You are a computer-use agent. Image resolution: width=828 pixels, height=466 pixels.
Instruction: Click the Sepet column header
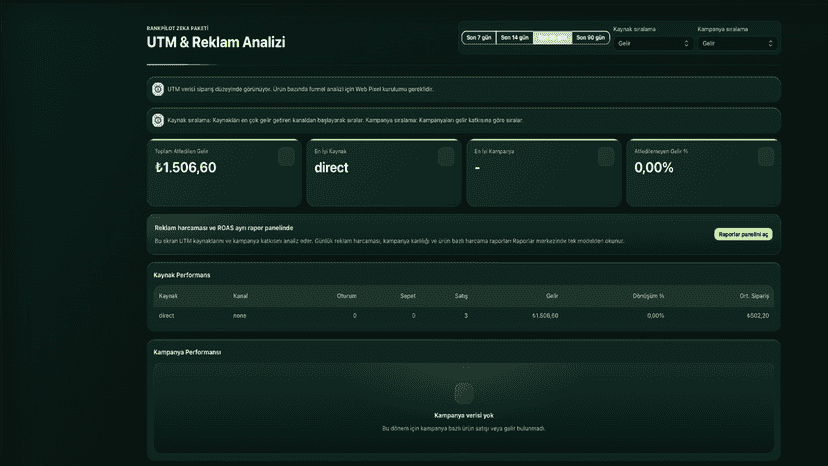[408, 296]
